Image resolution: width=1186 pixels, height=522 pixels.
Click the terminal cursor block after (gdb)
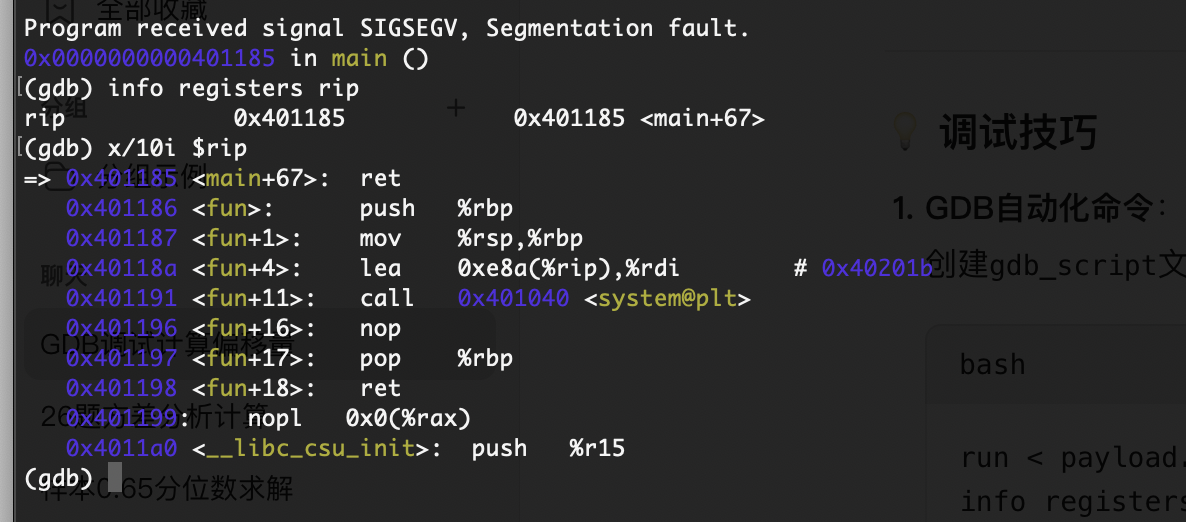click(114, 477)
